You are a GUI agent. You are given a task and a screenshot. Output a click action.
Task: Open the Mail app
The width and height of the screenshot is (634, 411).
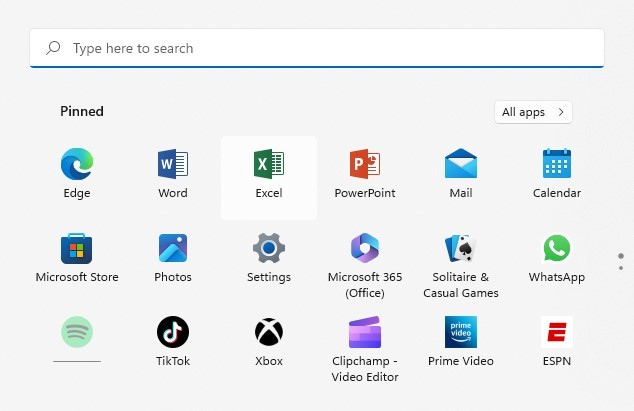coord(461,174)
